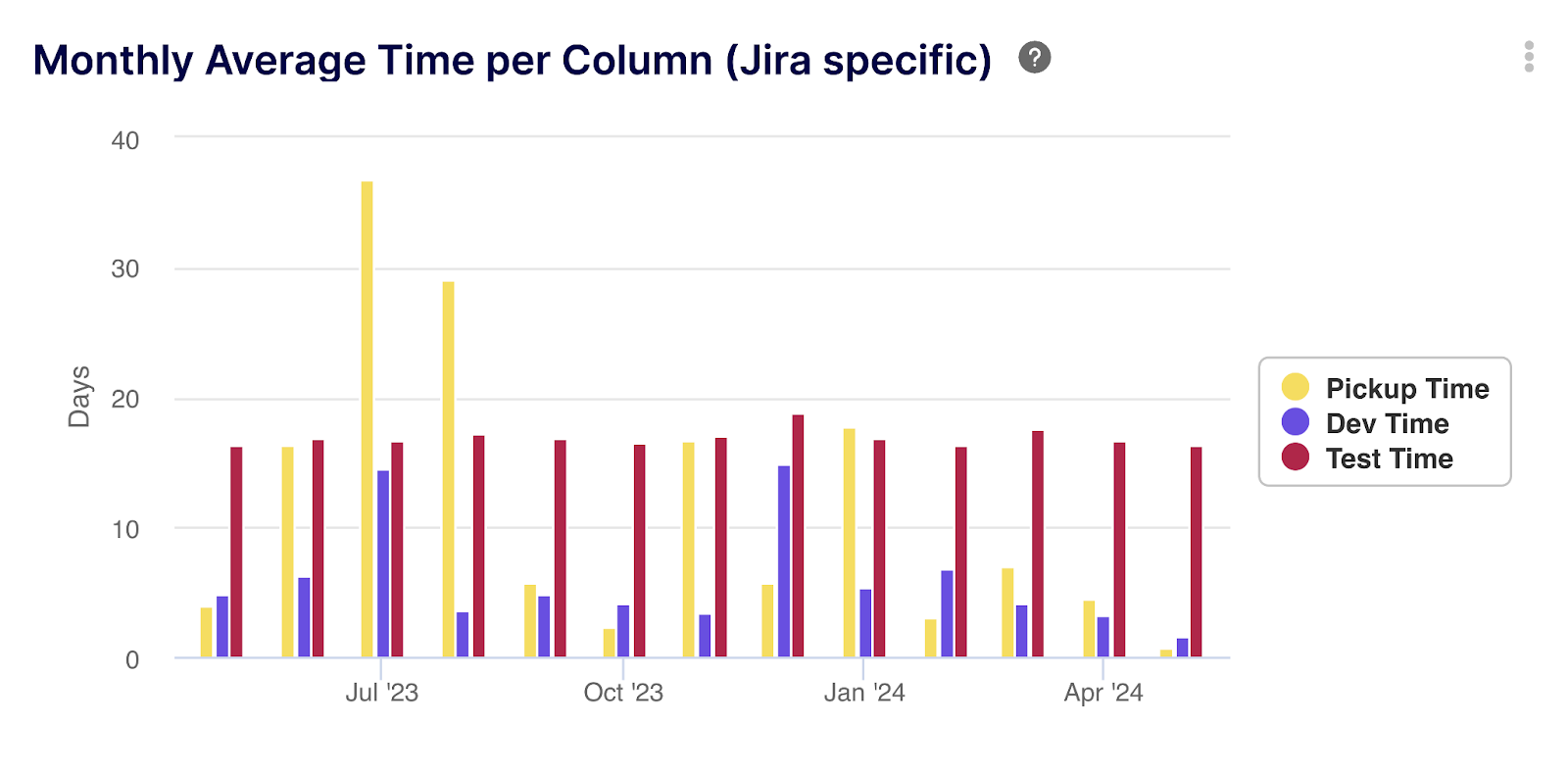
Task: Click the rightmost red Test Time bar
Action: coord(1196,552)
